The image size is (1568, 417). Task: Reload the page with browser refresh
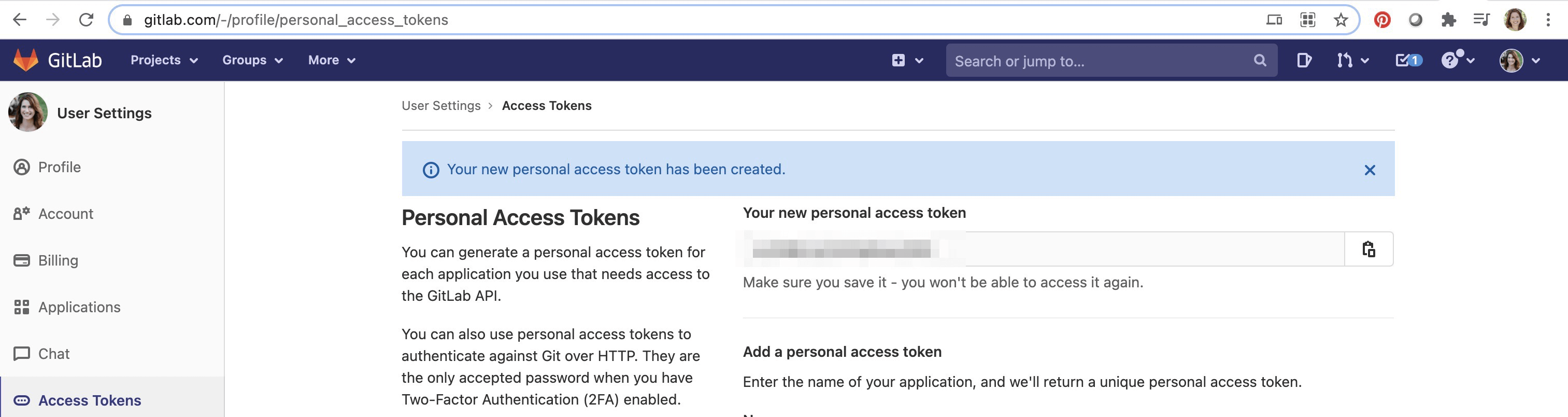click(87, 20)
